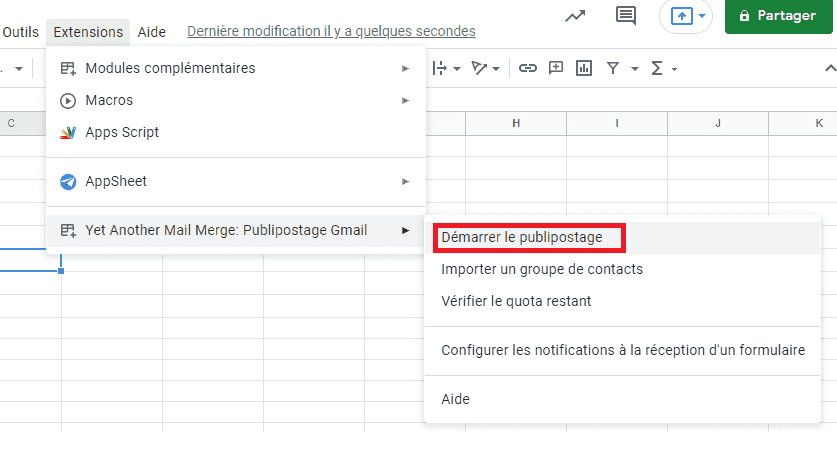Click the AppSheet blue icon
The height and width of the screenshot is (460, 837).
(68, 182)
